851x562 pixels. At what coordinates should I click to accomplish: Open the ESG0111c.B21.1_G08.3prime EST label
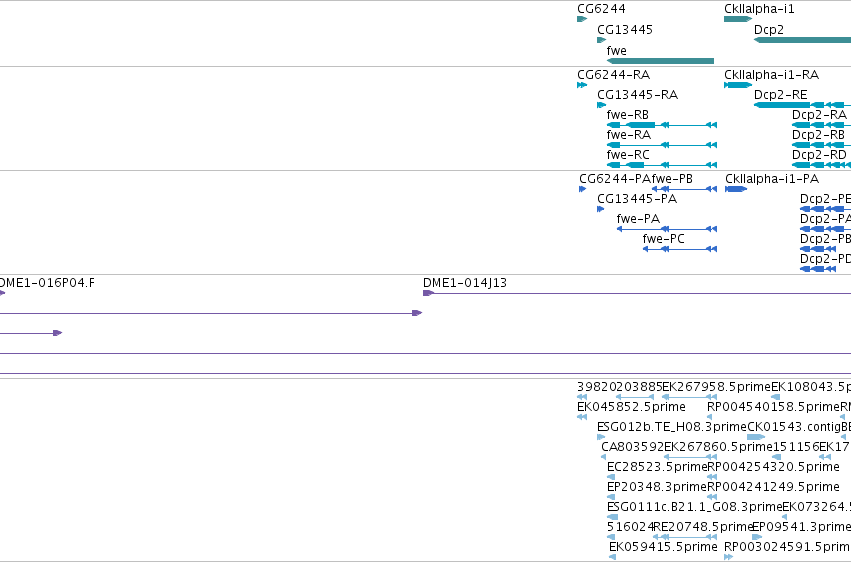(694, 508)
